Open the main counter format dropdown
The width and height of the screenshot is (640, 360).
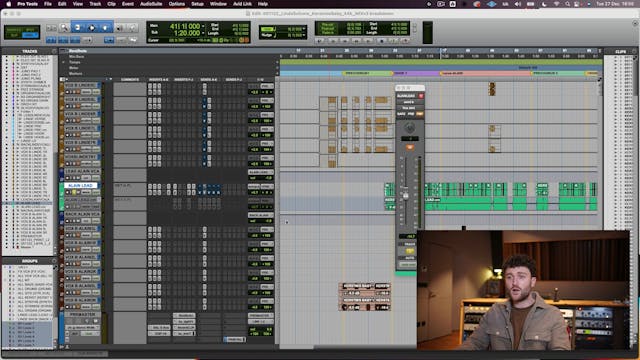[203, 27]
